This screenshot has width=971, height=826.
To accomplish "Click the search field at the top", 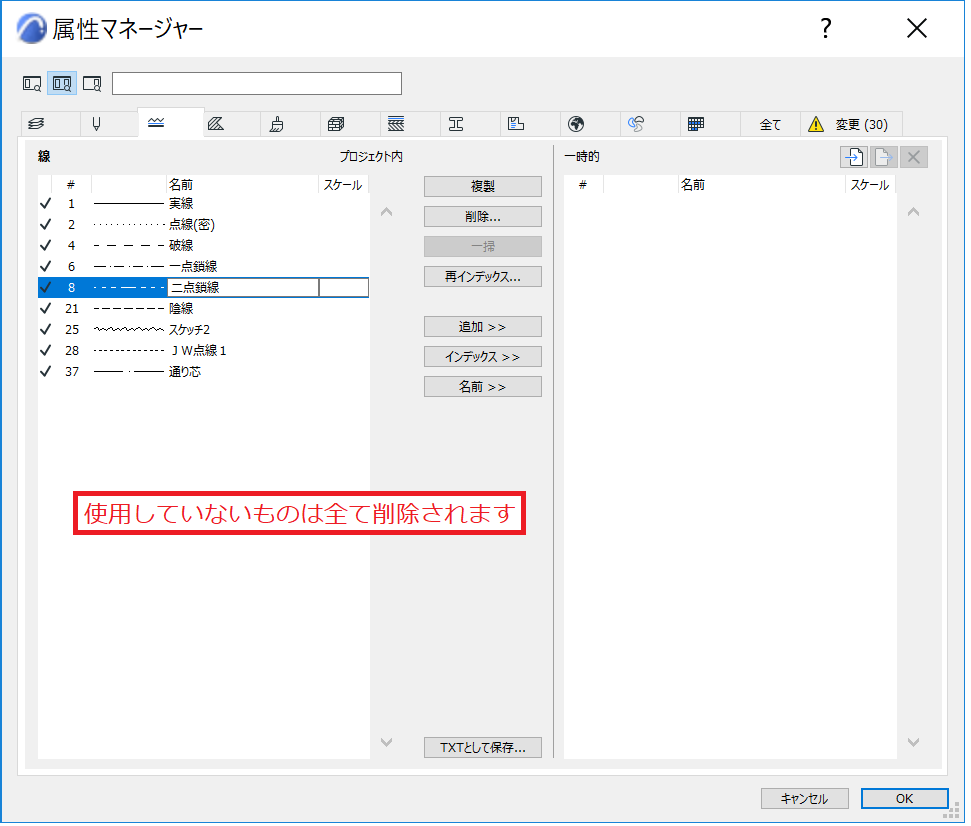I will point(256,84).
